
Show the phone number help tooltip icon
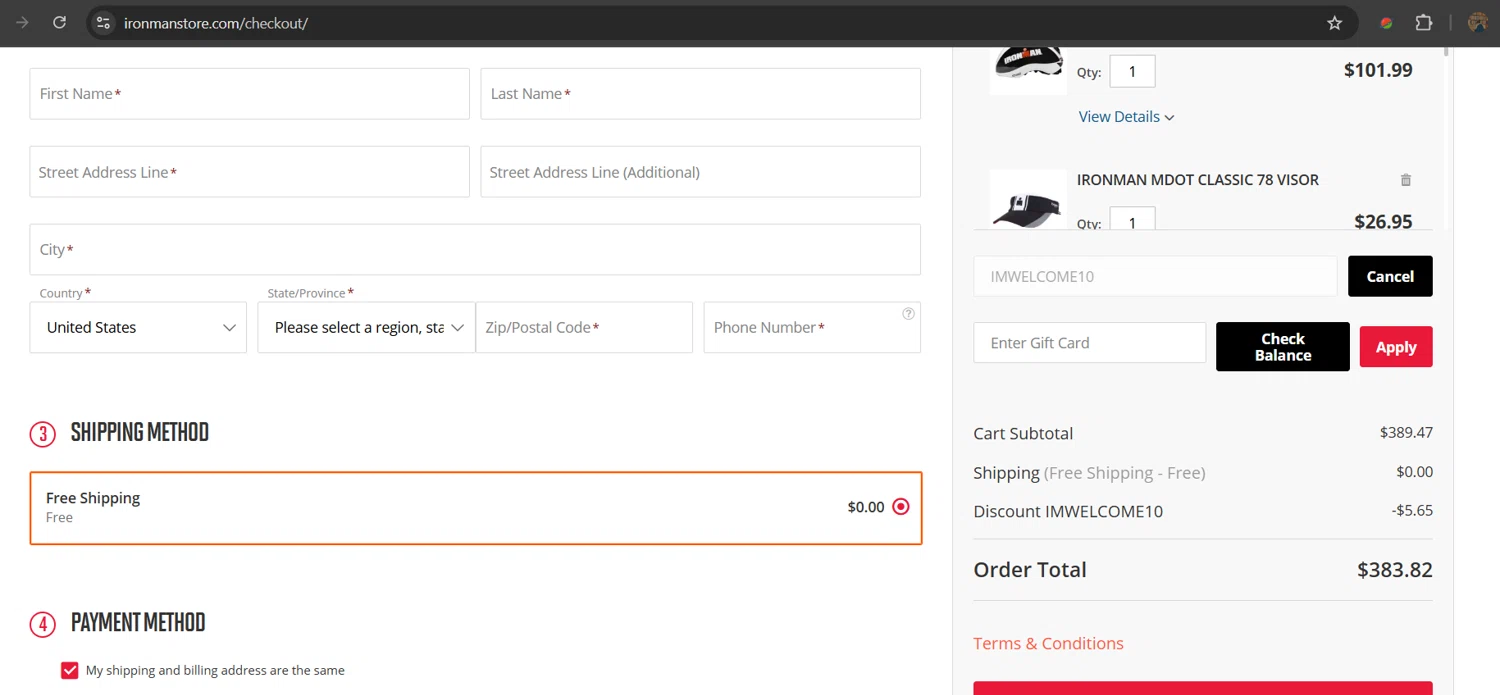coord(908,313)
